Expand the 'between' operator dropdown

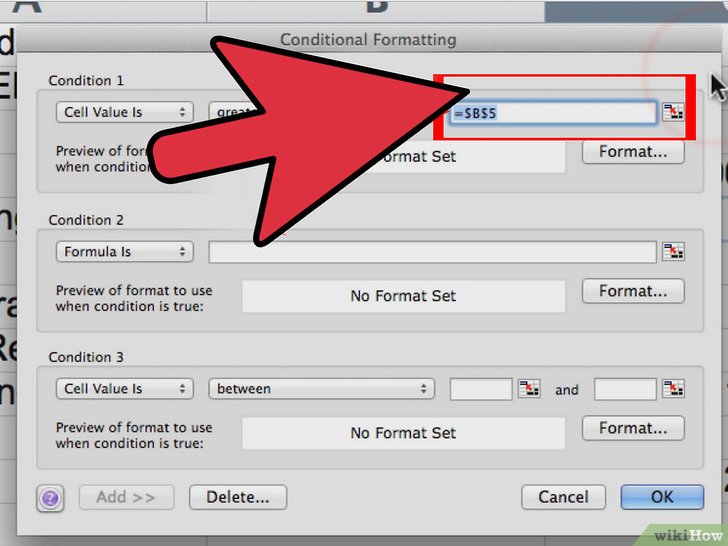pos(321,389)
